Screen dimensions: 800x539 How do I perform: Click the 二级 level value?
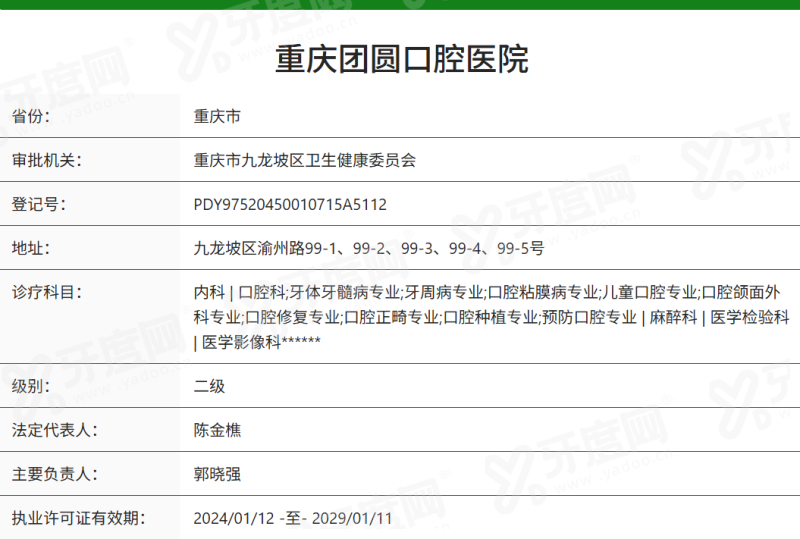(209, 386)
